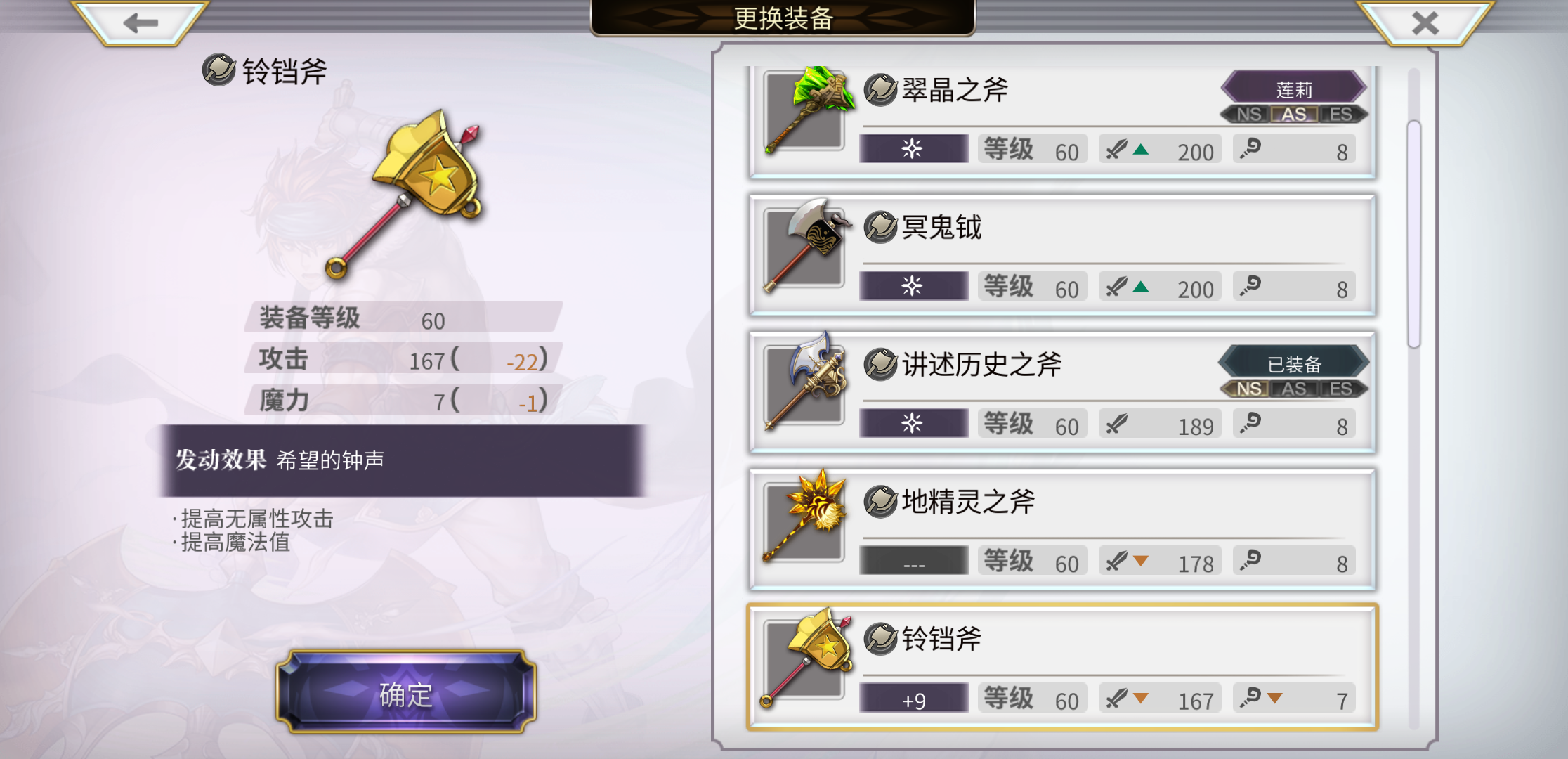The width and height of the screenshot is (1568, 759).
Task: Toggle the AS style on 翠晶之斧
Action: point(1294,114)
